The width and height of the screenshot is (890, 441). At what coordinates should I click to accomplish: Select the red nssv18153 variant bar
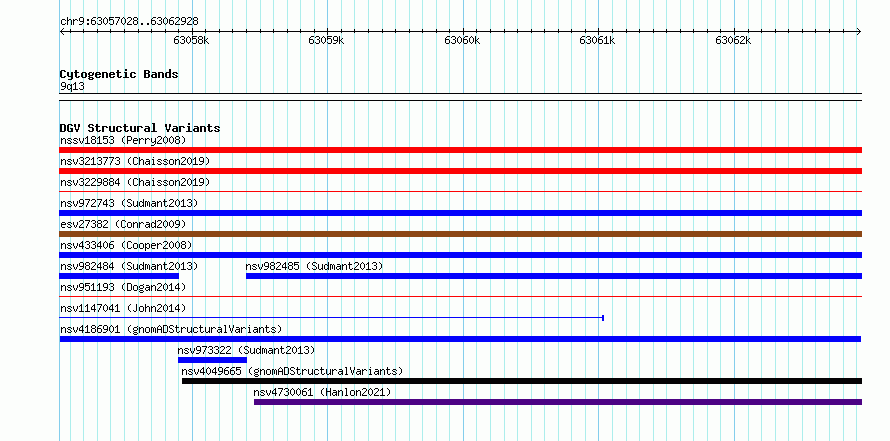pos(461,150)
